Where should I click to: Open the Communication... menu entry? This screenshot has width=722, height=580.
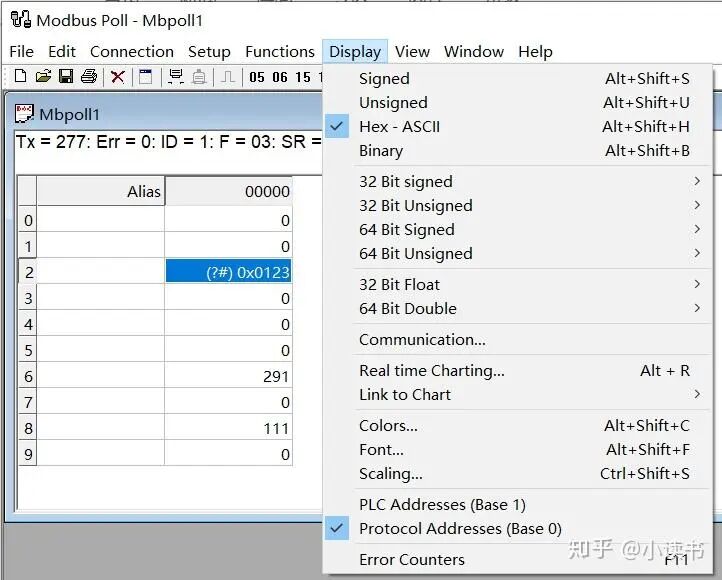pyautogui.click(x=518, y=340)
